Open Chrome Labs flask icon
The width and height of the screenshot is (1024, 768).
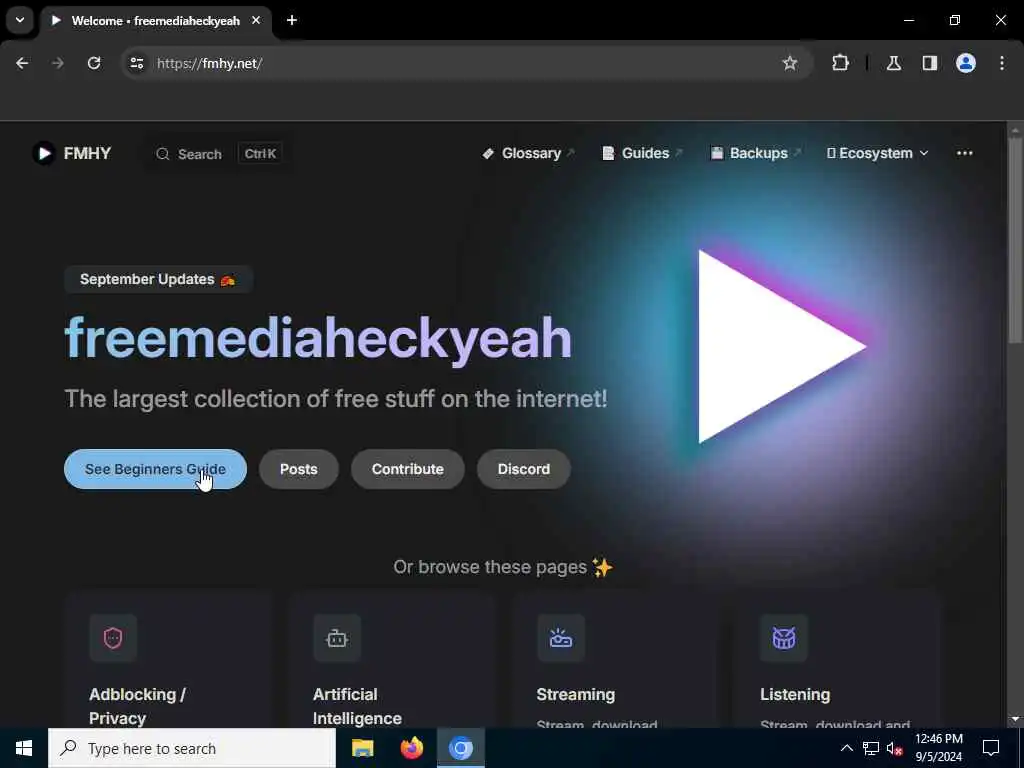(893, 63)
